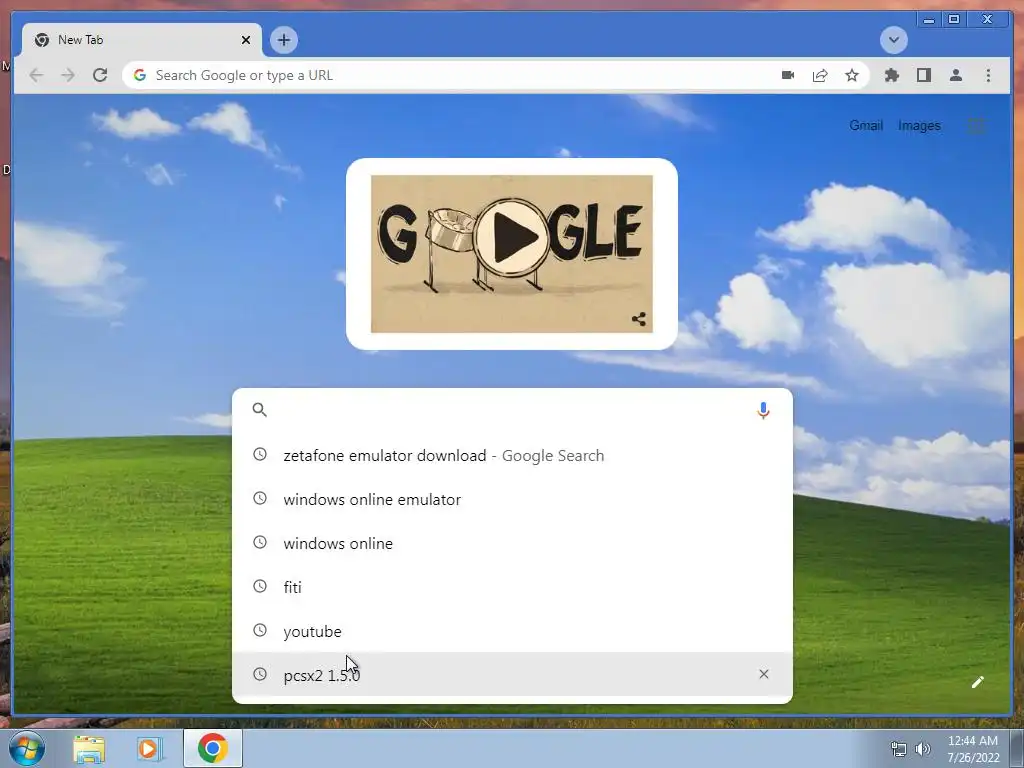Click inside the Google search box
1024x768 pixels.
pyautogui.click(x=512, y=410)
